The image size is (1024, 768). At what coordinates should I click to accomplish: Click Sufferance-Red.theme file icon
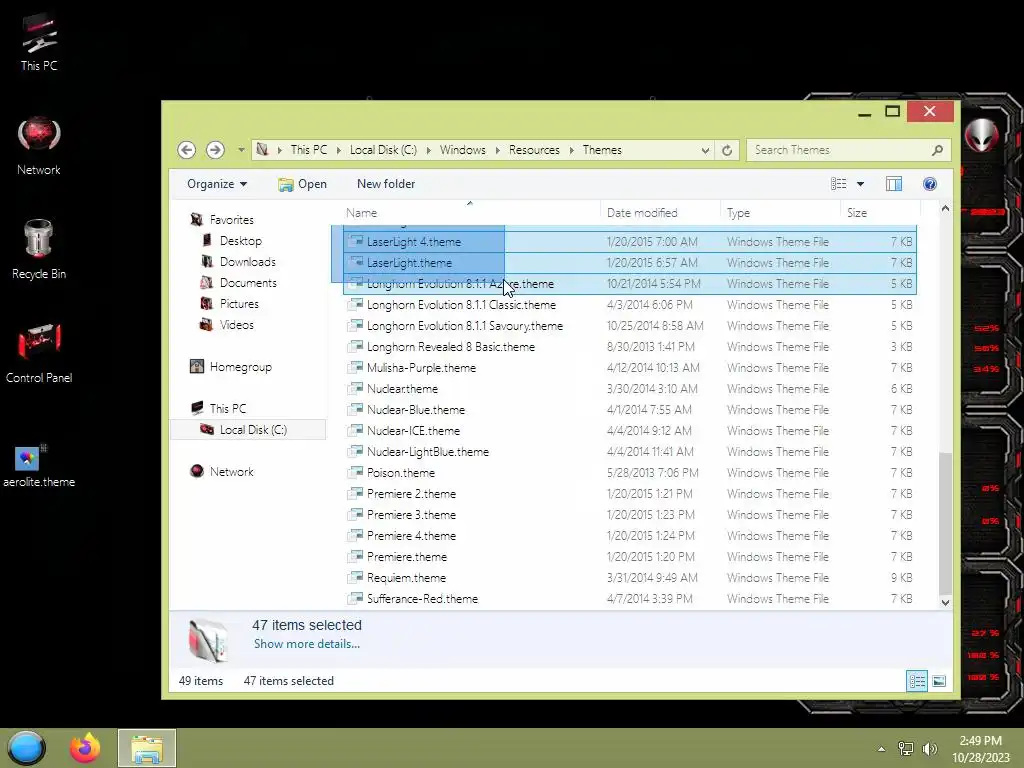coord(355,598)
